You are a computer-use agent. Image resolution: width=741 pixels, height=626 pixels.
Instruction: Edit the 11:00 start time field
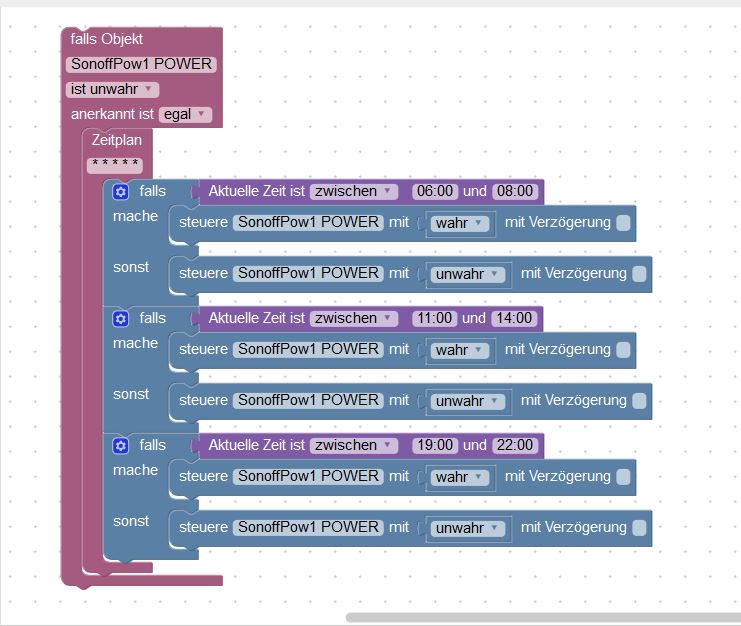point(435,318)
